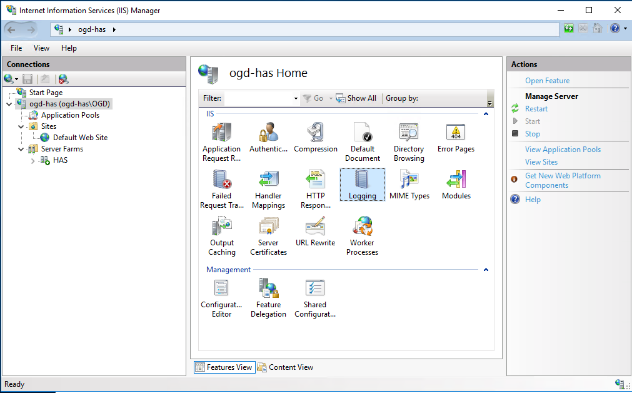Open the toolbar overflow arrow beside Group by
Image resolution: width=632 pixels, height=393 pixels.
coord(490,103)
